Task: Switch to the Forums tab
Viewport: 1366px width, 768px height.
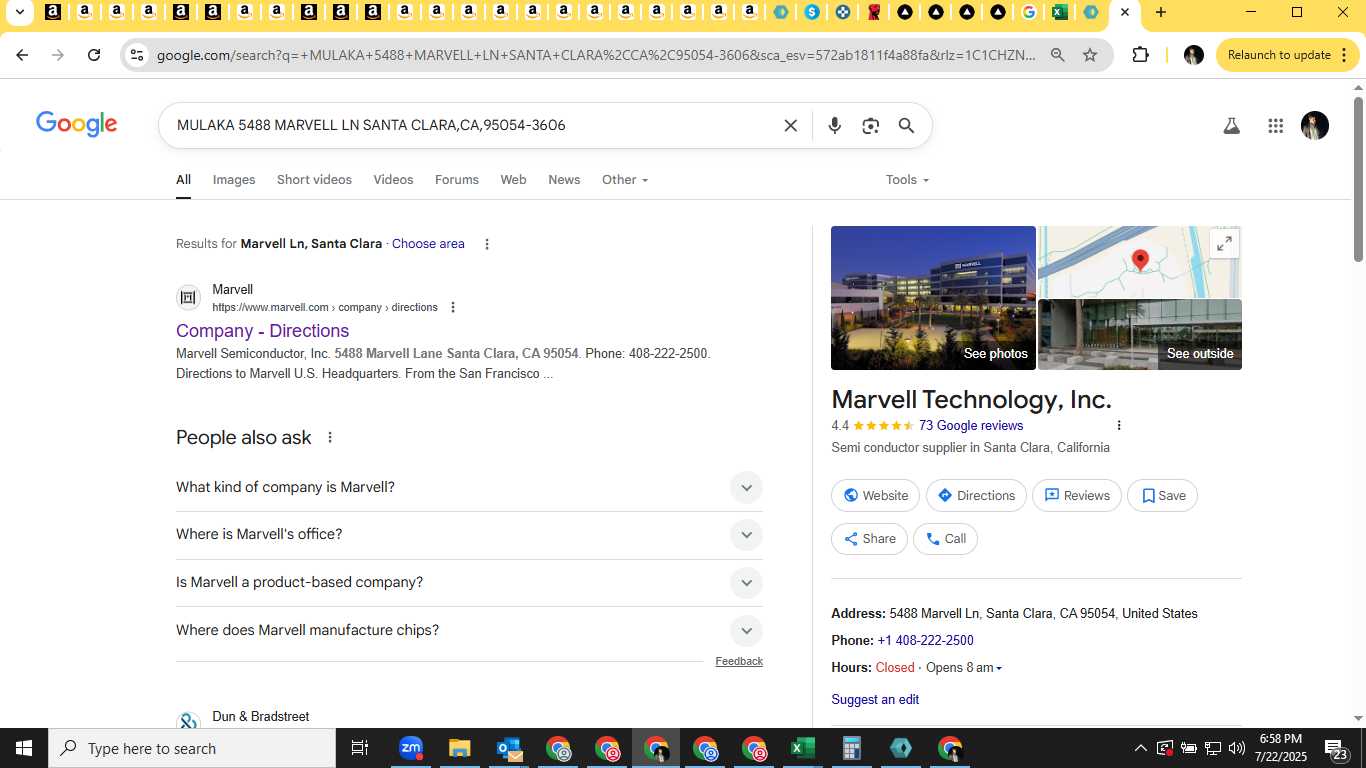Action: pos(457,180)
